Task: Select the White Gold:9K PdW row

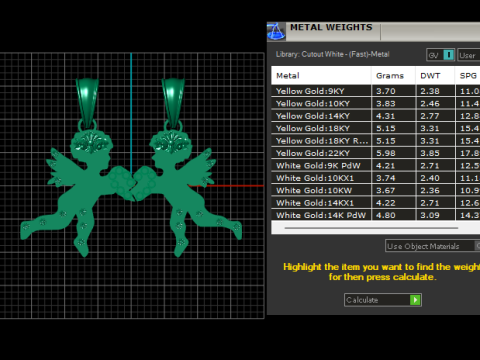Action: click(376, 165)
